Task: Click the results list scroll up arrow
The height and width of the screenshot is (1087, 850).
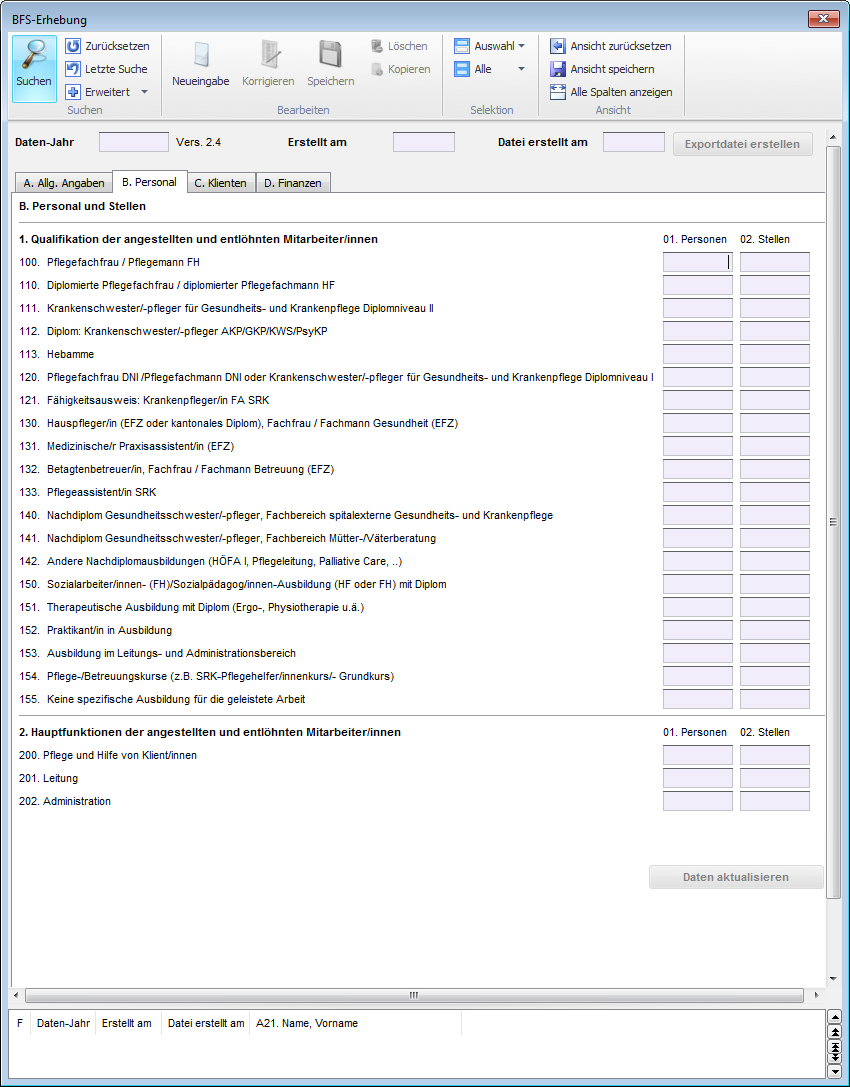Action: coord(835,1018)
